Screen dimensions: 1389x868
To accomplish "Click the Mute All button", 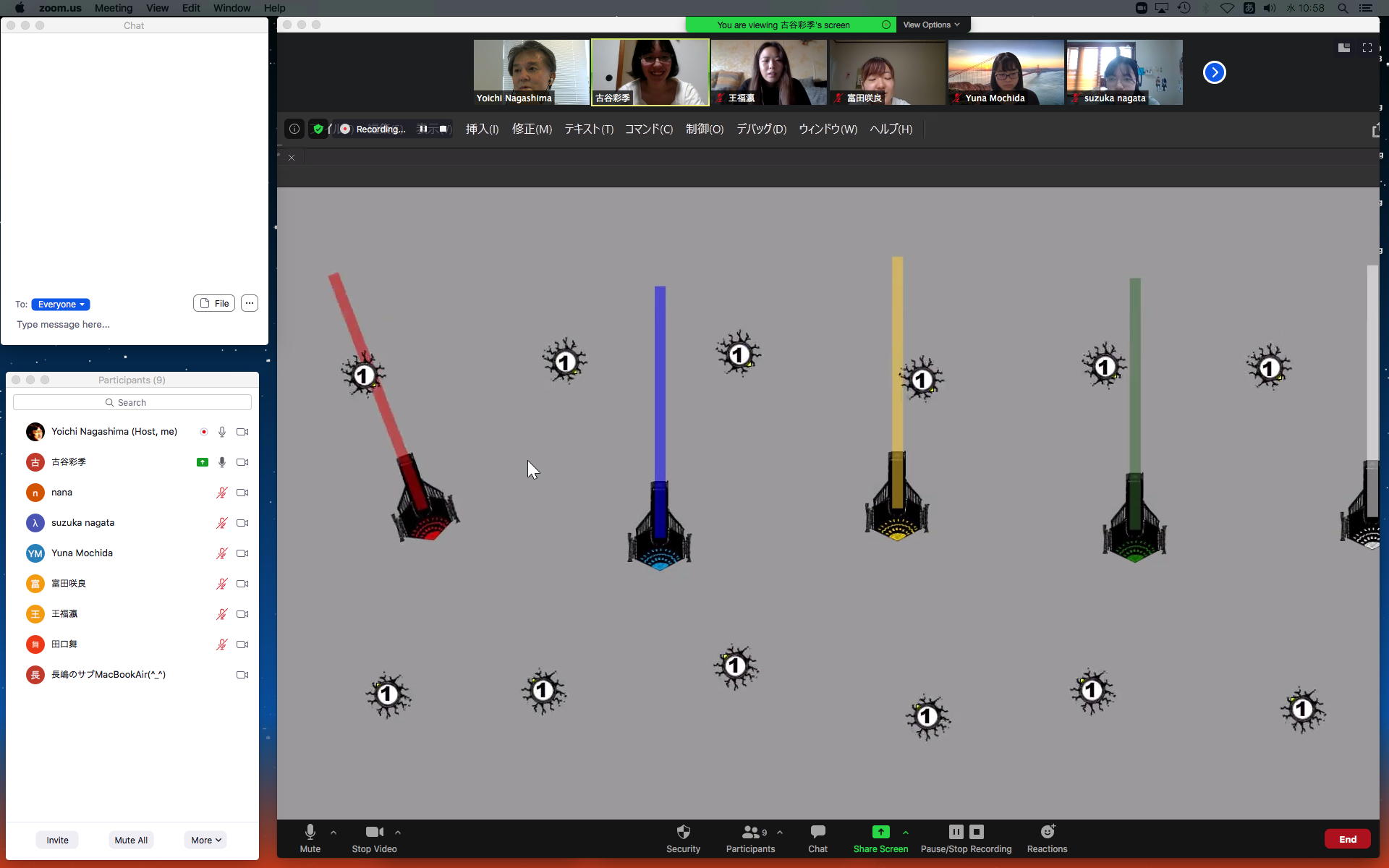I will click(x=131, y=840).
